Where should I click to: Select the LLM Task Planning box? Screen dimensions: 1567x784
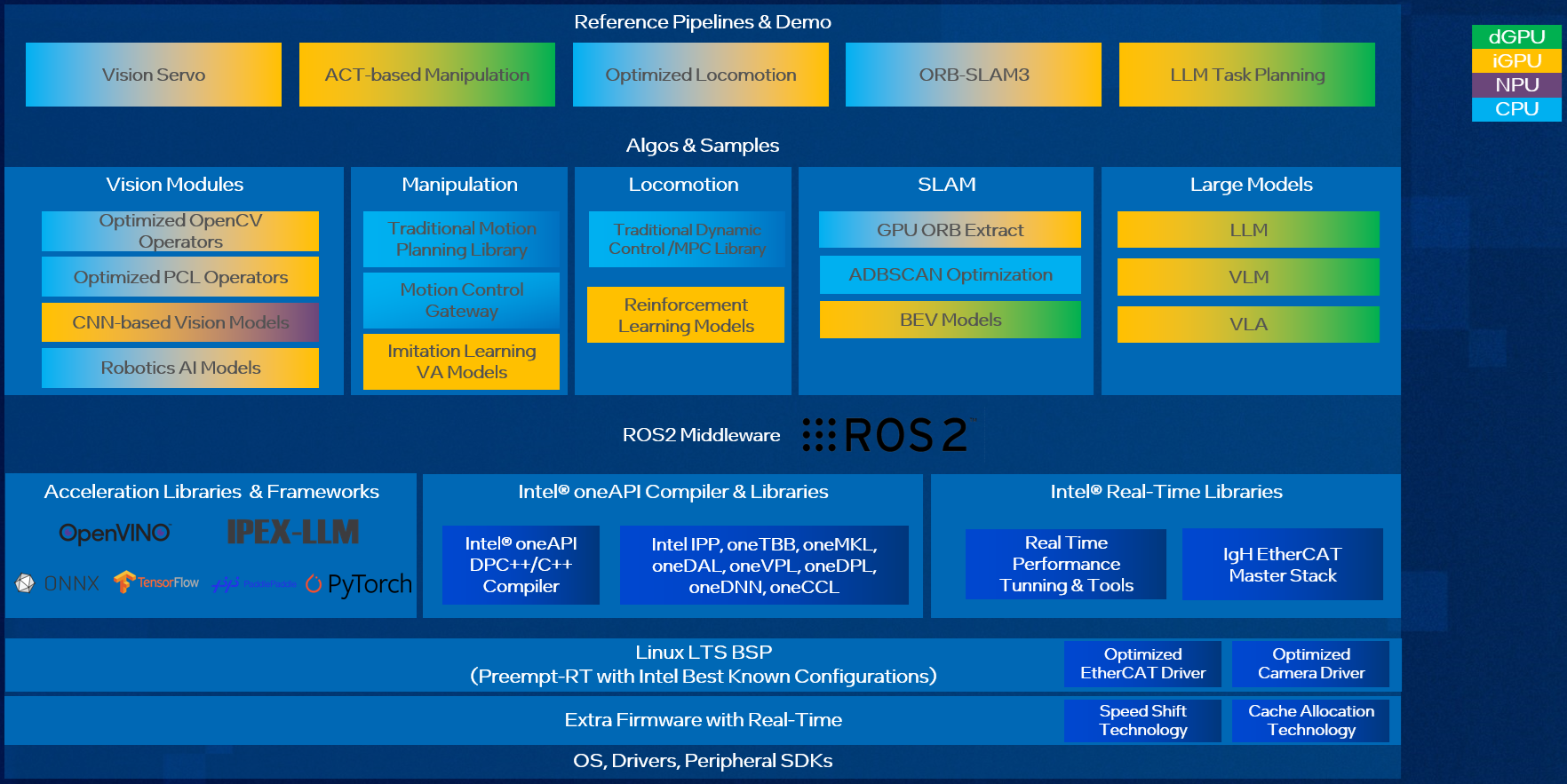tap(1247, 75)
